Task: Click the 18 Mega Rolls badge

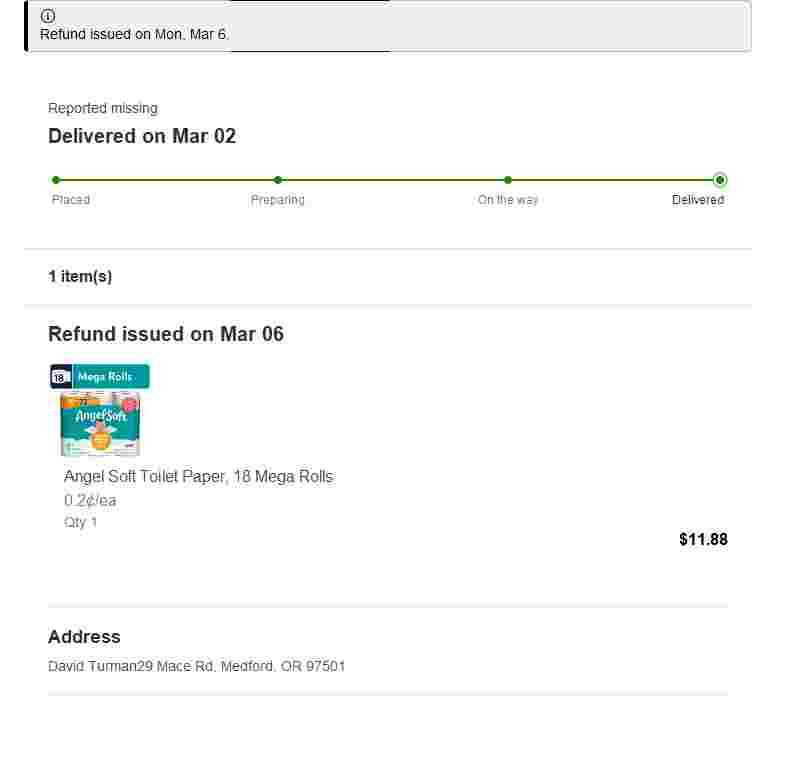Action: (x=100, y=376)
